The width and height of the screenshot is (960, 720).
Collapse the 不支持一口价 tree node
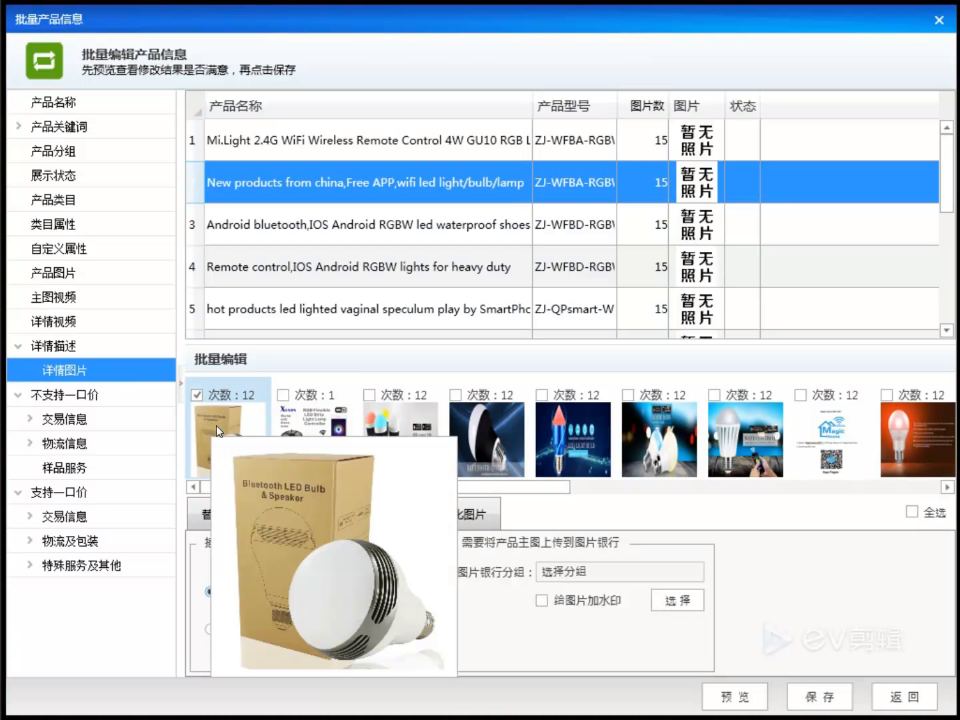18,395
